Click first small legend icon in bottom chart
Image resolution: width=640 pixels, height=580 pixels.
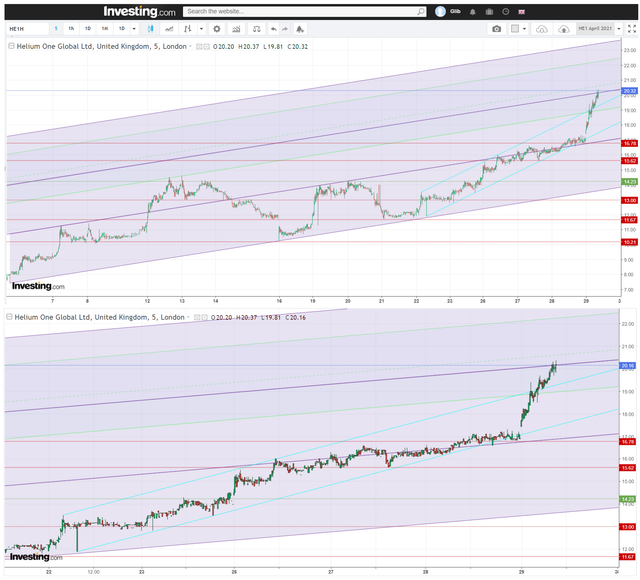click(x=197, y=318)
